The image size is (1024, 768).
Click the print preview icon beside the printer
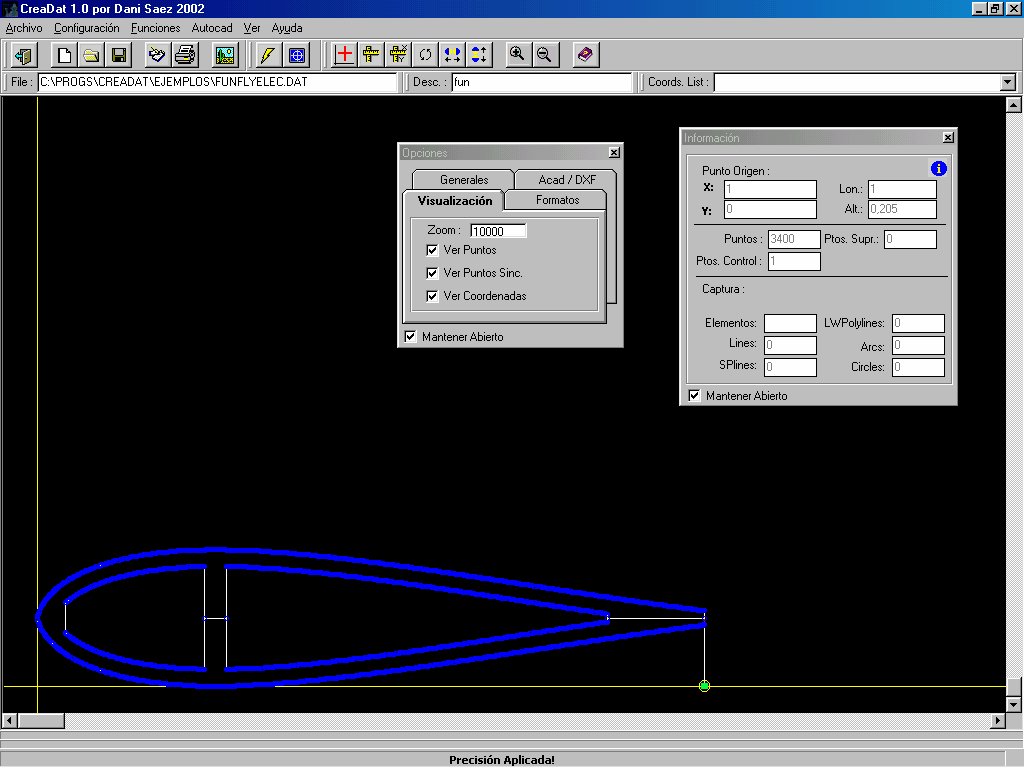click(157, 55)
